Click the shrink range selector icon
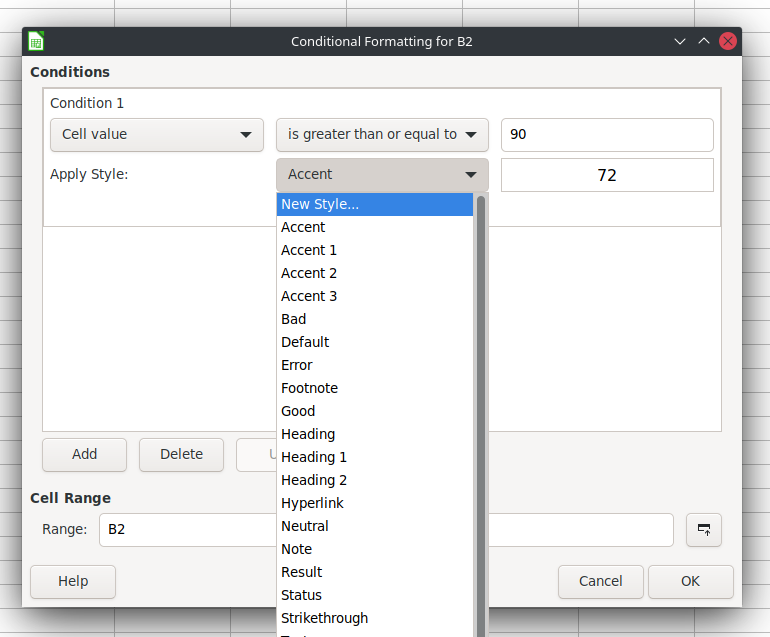This screenshot has width=770, height=637. tap(703, 529)
